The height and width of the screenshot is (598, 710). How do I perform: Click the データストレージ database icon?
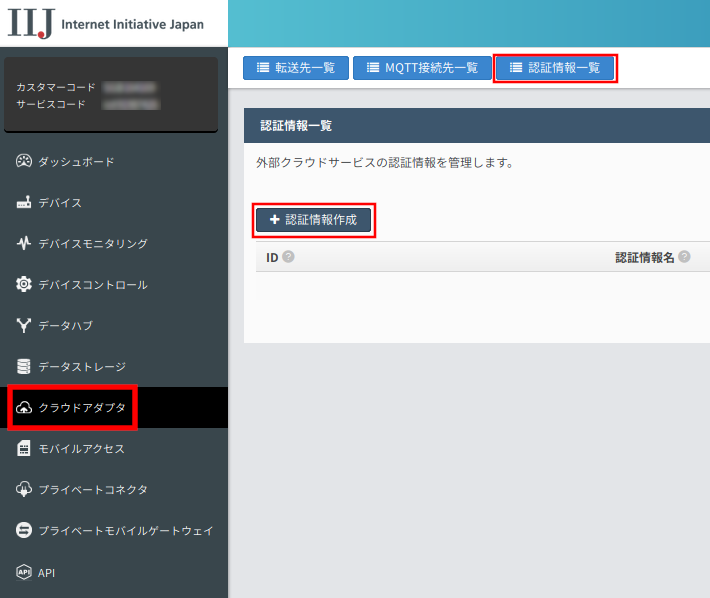click(24, 366)
